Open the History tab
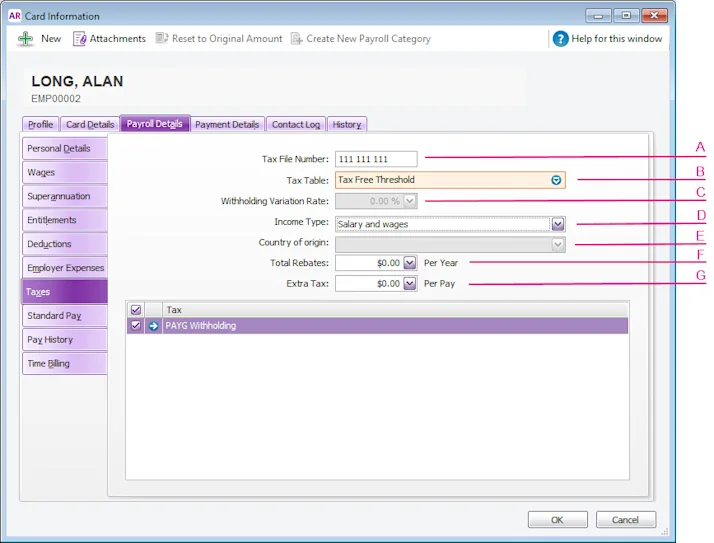This screenshot has width=714, height=543. (347, 124)
